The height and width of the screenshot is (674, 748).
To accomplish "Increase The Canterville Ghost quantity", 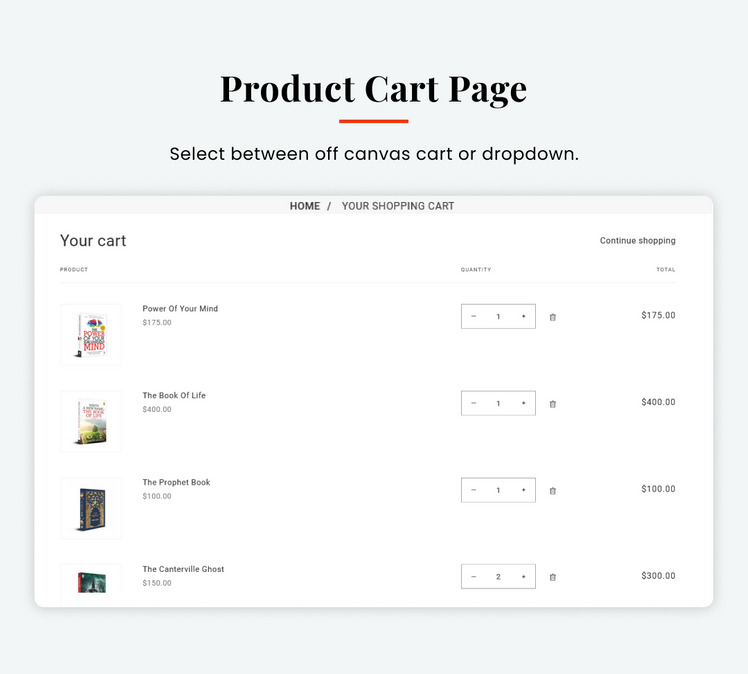I will coord(523,577).
